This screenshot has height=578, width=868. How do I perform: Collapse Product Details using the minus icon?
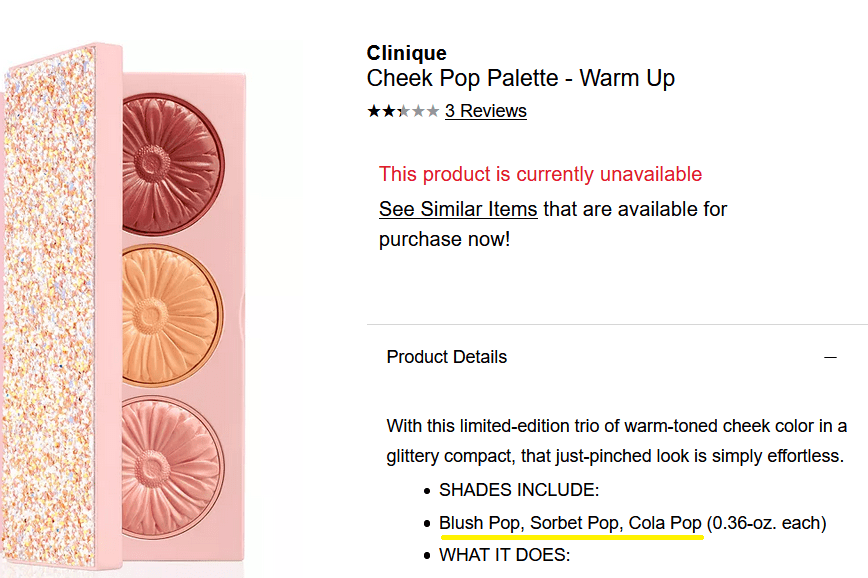(x=829, y=357)
